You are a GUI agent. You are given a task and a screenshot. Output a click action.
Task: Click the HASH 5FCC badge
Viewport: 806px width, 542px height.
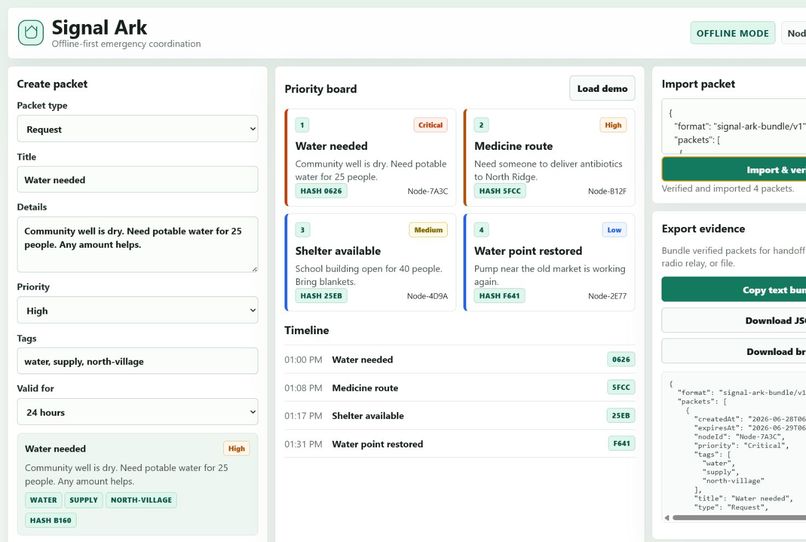(x=500, y=191)
